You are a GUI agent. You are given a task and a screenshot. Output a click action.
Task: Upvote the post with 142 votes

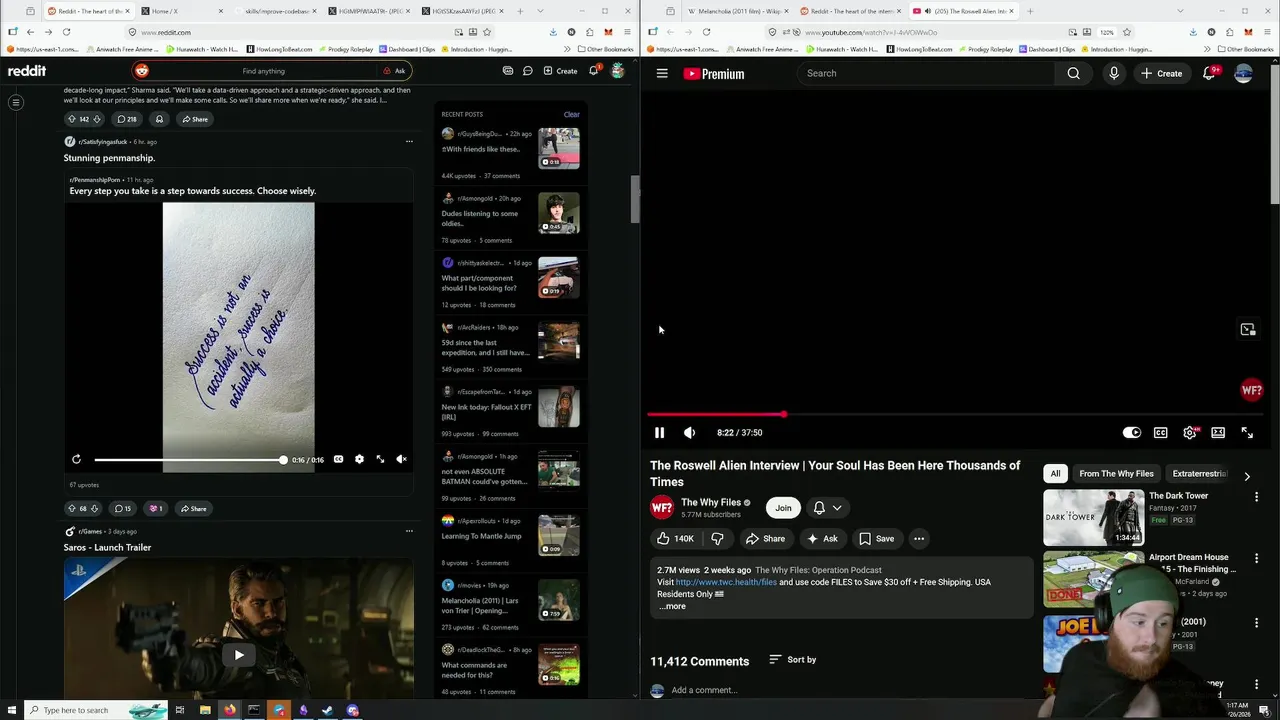tap(71, 119)
